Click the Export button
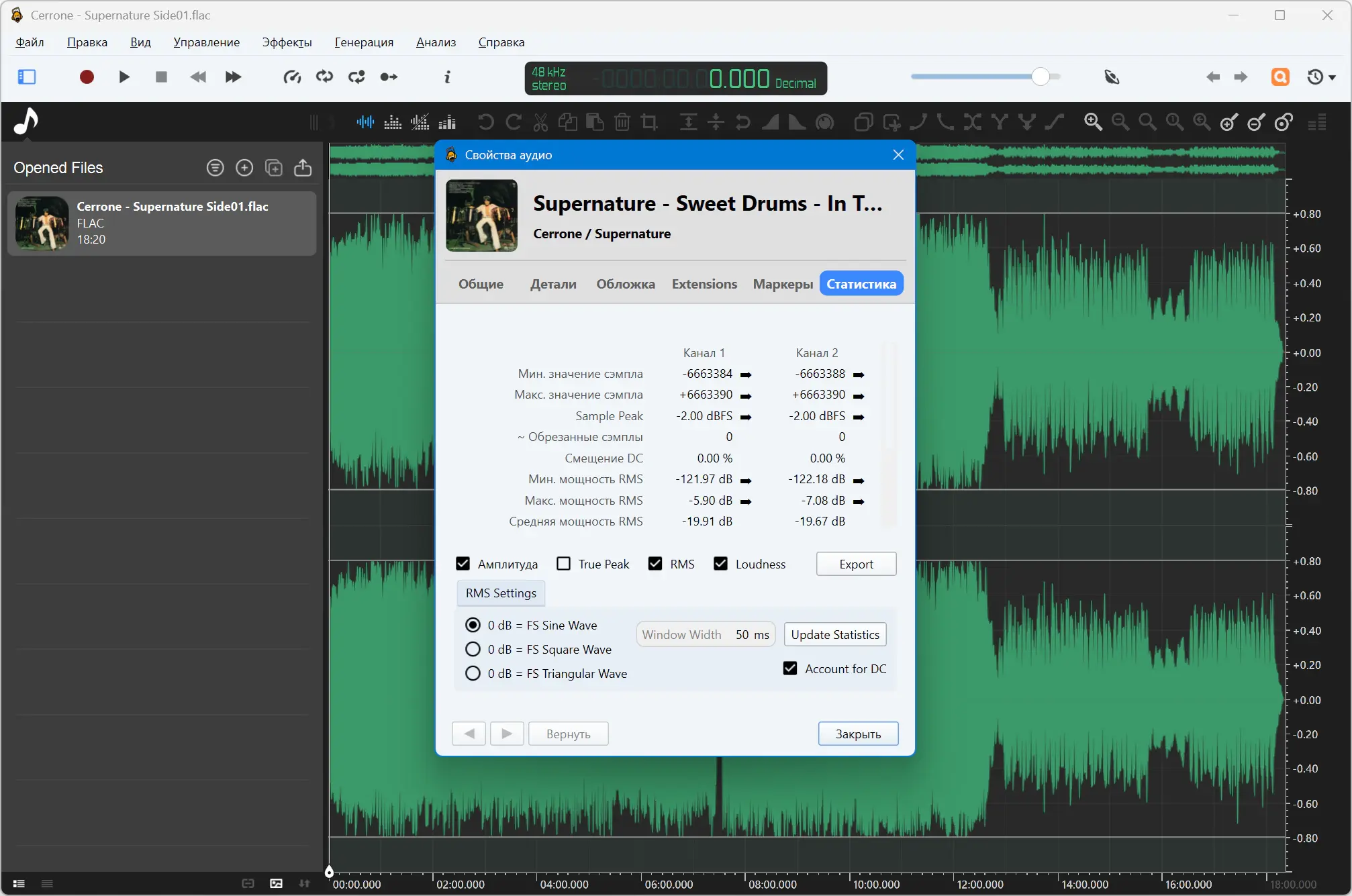Viewport: 1352px width, 896px height. [856, 564]
